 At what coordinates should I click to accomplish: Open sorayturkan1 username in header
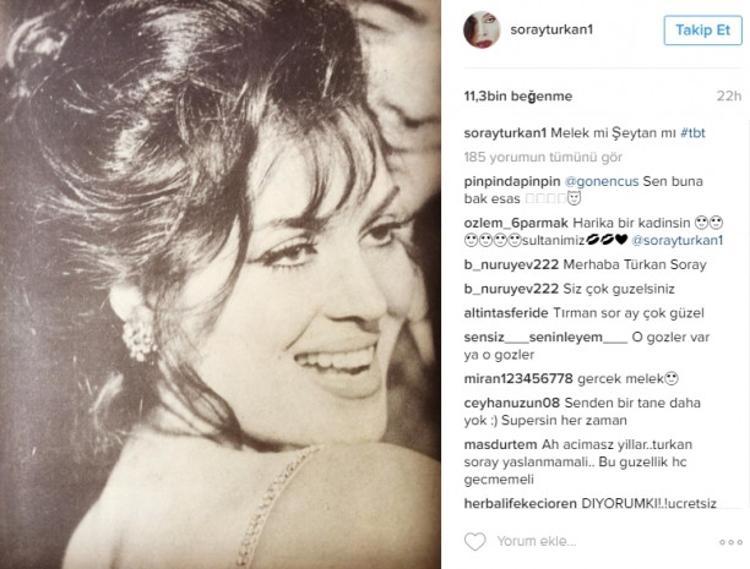(551, 30)
